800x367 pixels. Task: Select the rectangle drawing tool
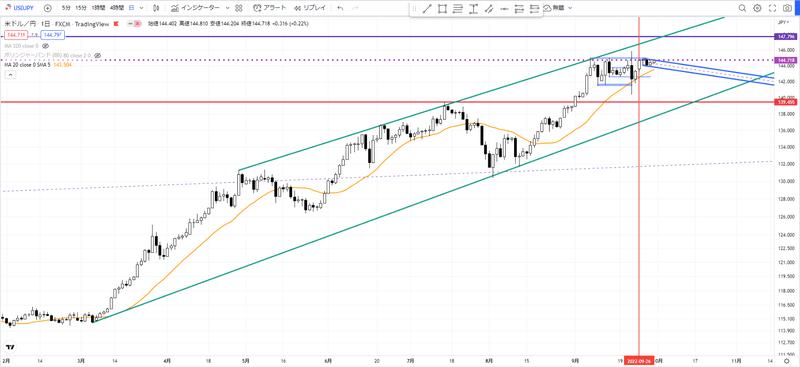point(442,8)
